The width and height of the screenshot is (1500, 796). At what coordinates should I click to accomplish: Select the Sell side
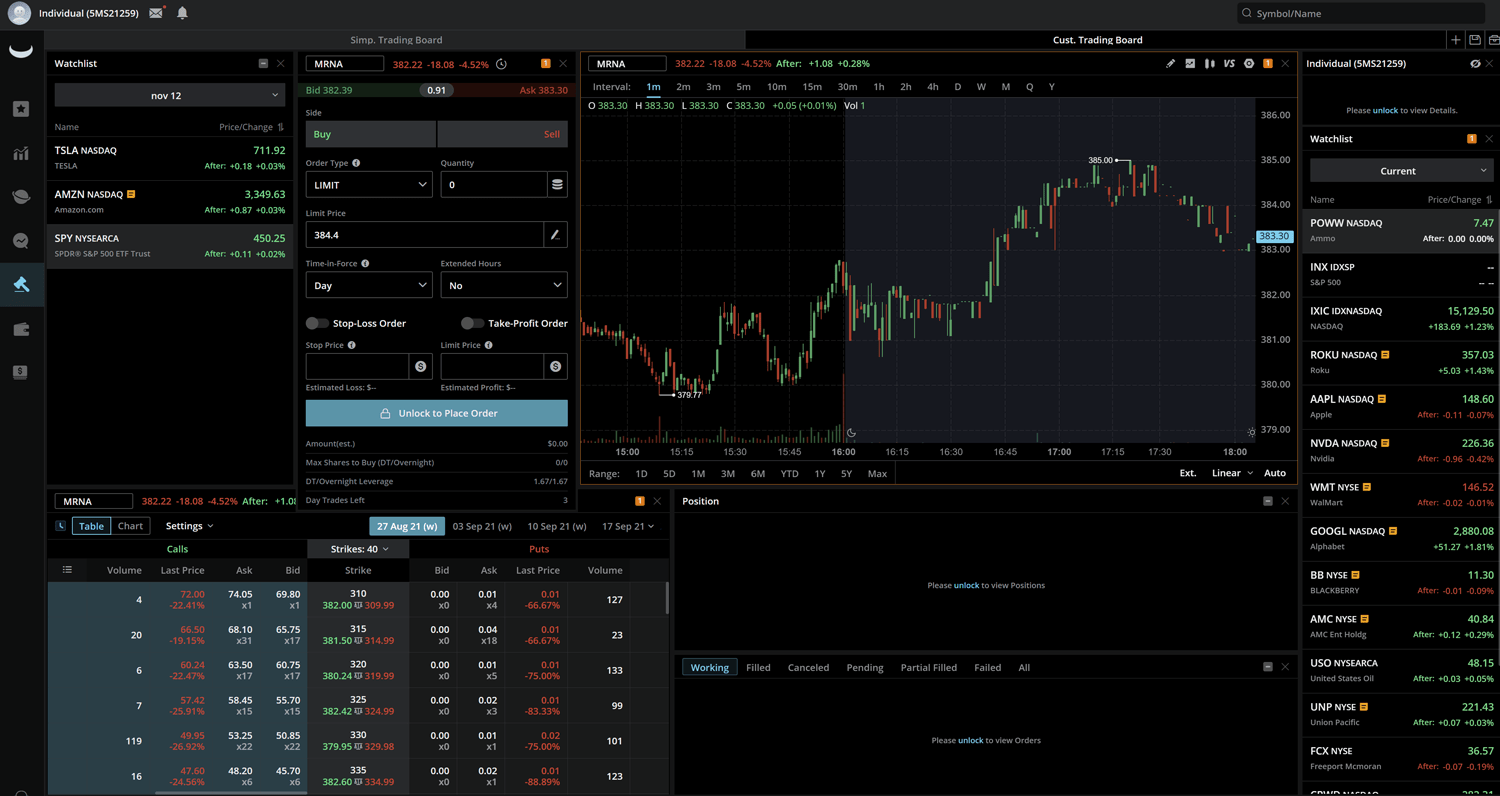[503, 134]
